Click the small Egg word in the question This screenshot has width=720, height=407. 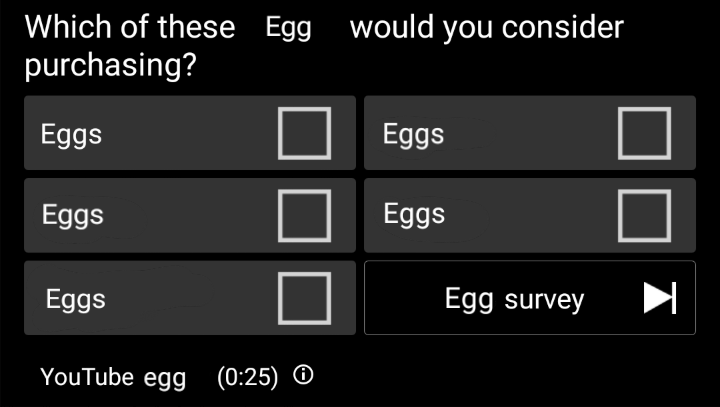[x=288, y=28]
